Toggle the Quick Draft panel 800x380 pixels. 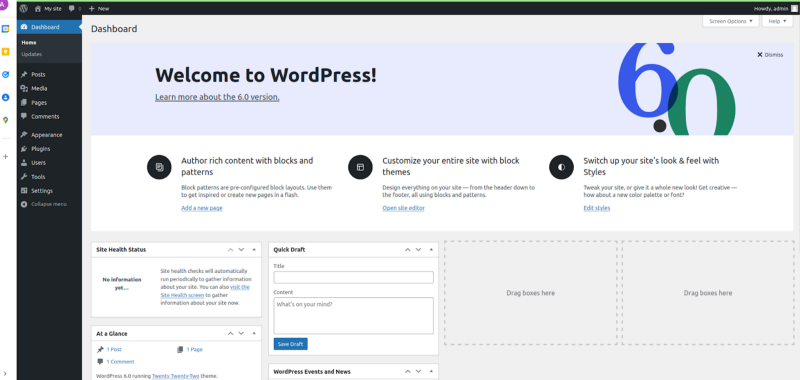point(431,249)
